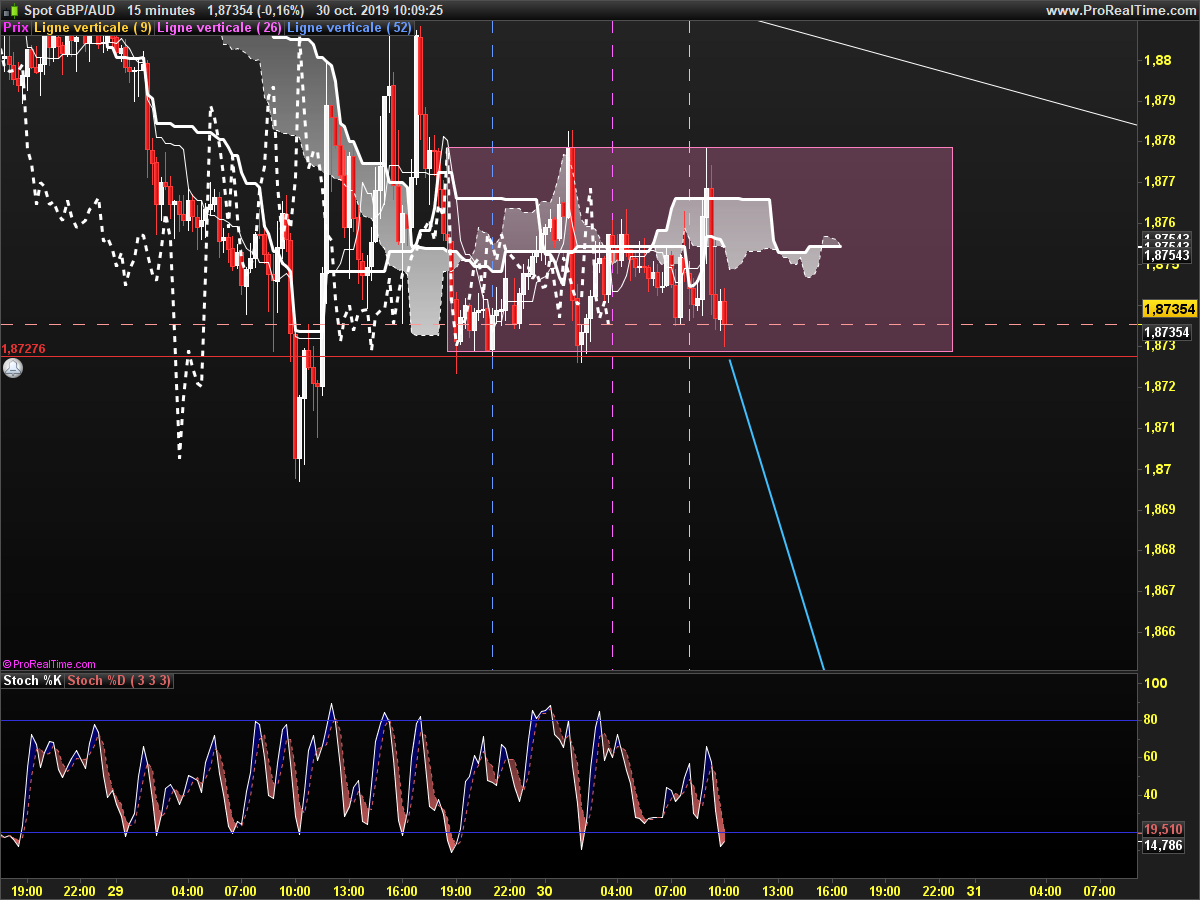Click the 1,867 price axis label
The height and width of the screenshot is (900, 1200).
tap(1159, 590)
